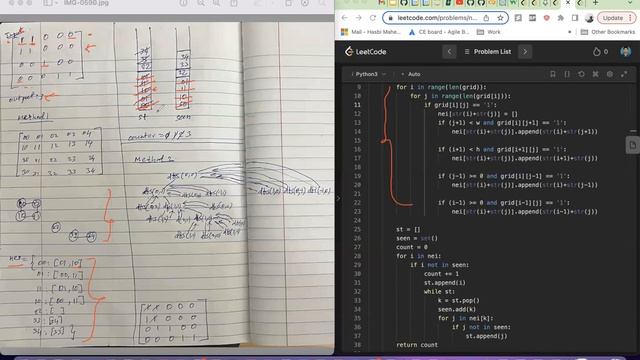Viewport: 640px width, 360px height.
Task: Go back in Chrome
Action: 345,18
